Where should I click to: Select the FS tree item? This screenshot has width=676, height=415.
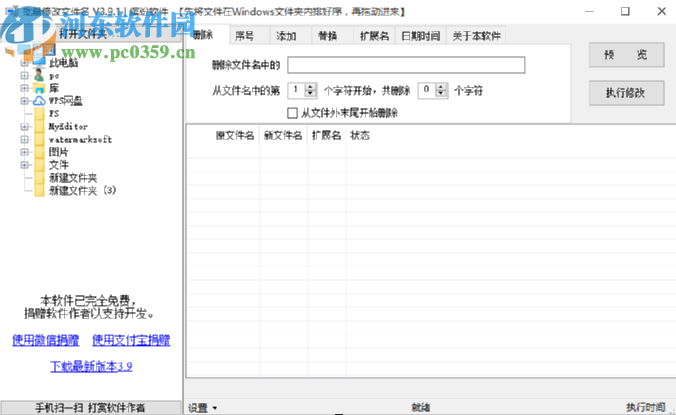click(x=53, y=114)
